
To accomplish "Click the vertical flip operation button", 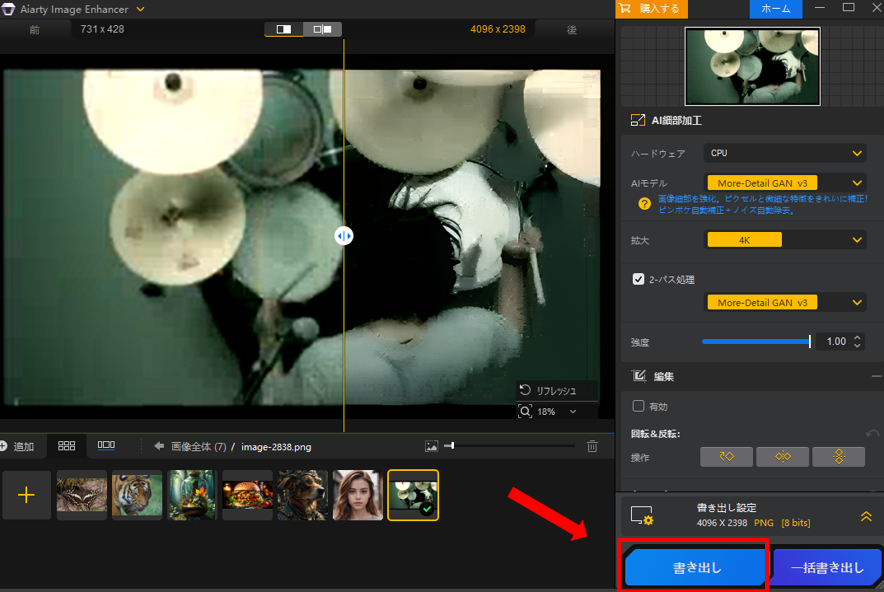I will click(839, 457).
